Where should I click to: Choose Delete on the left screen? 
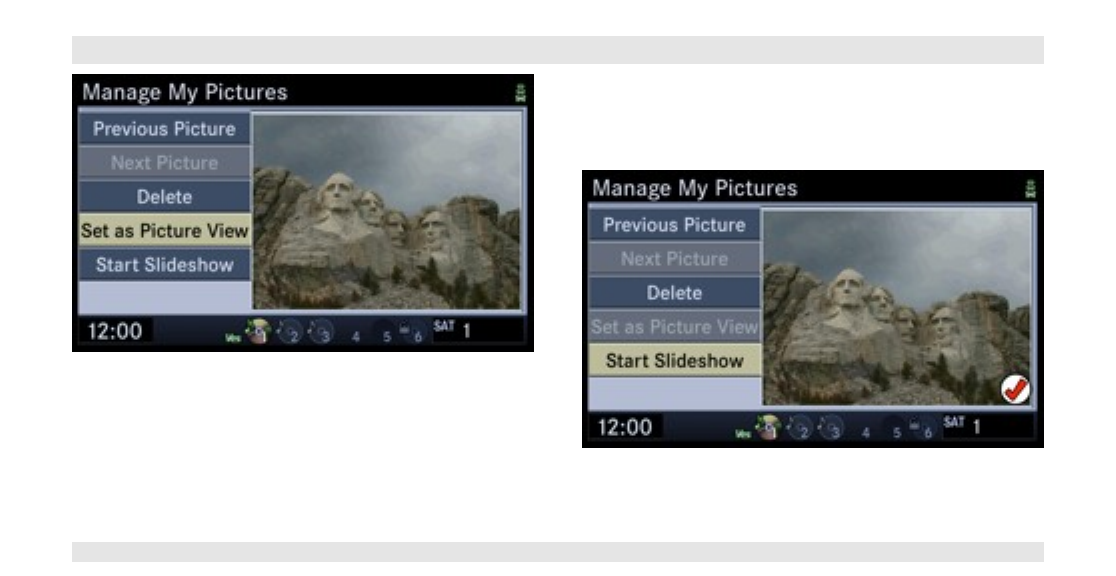click(164, 197)
